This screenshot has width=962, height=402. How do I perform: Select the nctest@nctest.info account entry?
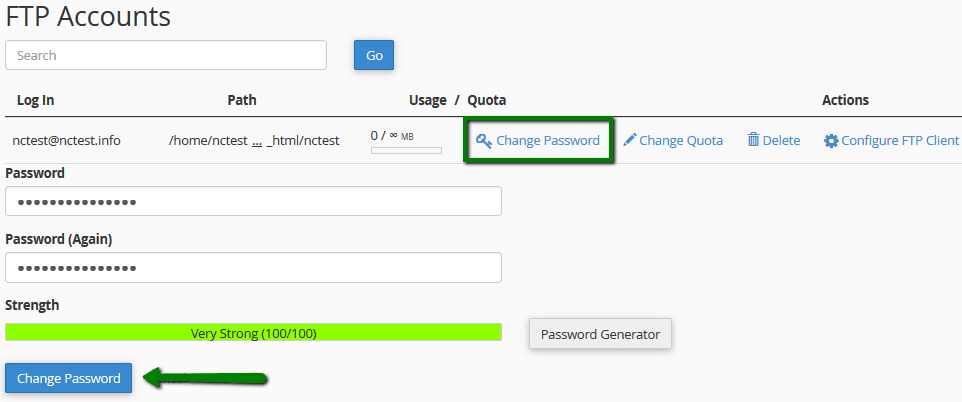66,140
